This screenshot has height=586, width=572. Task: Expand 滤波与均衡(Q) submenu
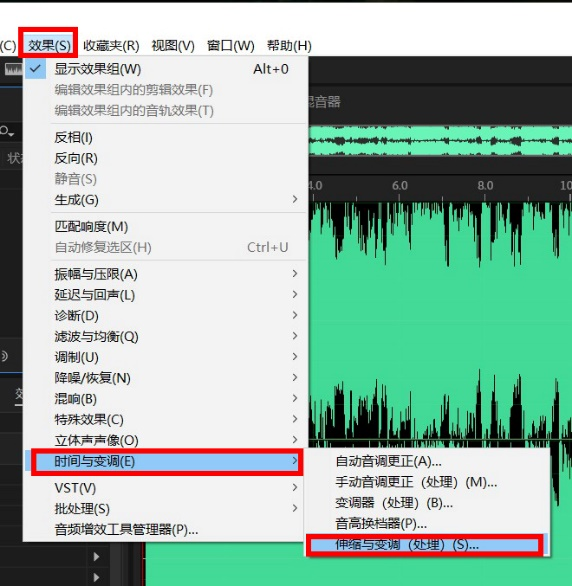165,337
